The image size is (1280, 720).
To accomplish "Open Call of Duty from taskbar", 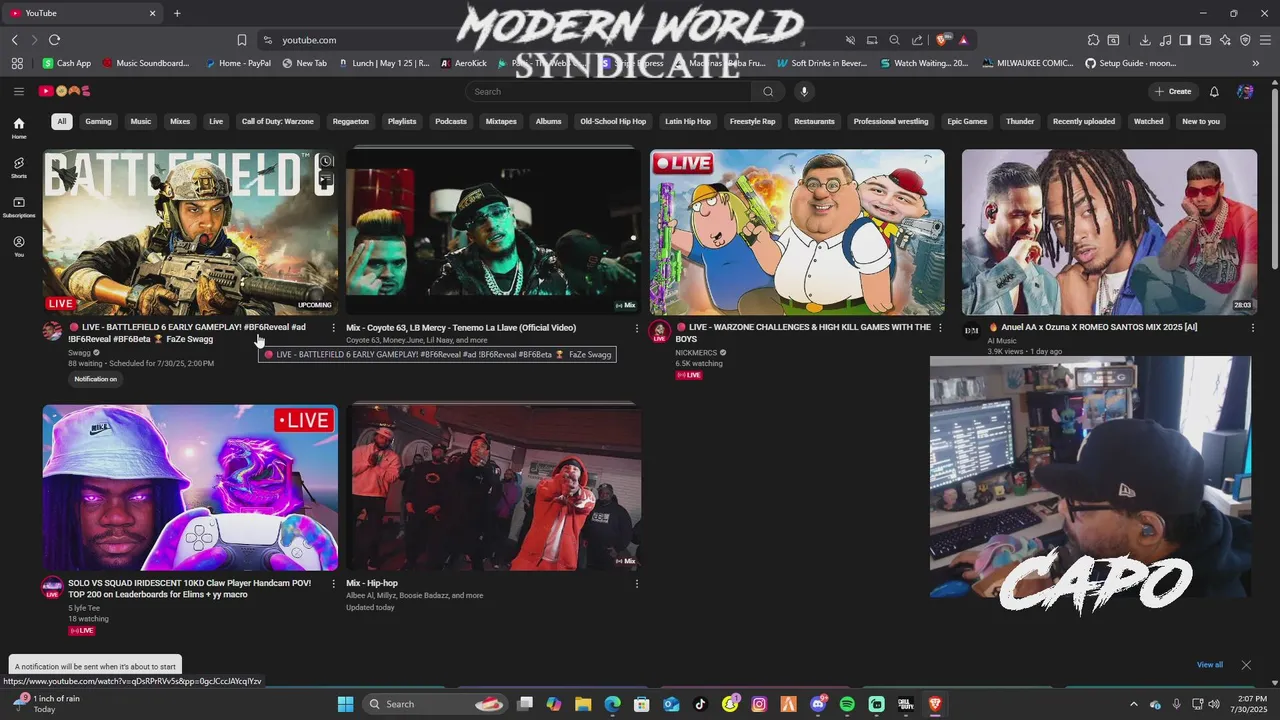I will 906,704.
